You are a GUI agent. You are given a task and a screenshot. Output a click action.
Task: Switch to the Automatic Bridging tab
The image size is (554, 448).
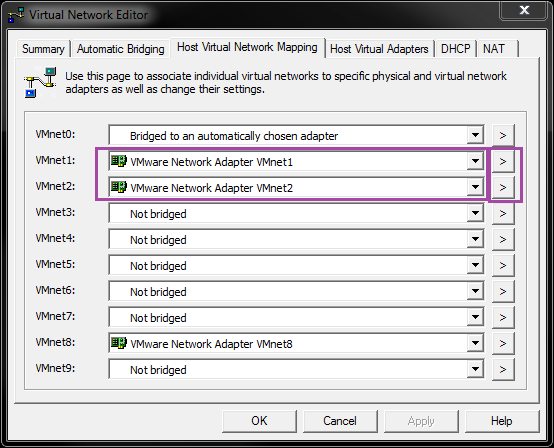pos(120,49)
